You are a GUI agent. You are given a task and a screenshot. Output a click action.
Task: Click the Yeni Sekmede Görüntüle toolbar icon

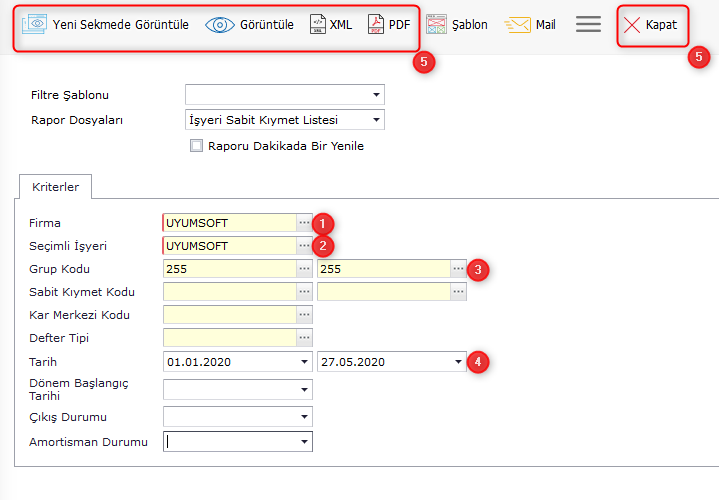(35, 25)
